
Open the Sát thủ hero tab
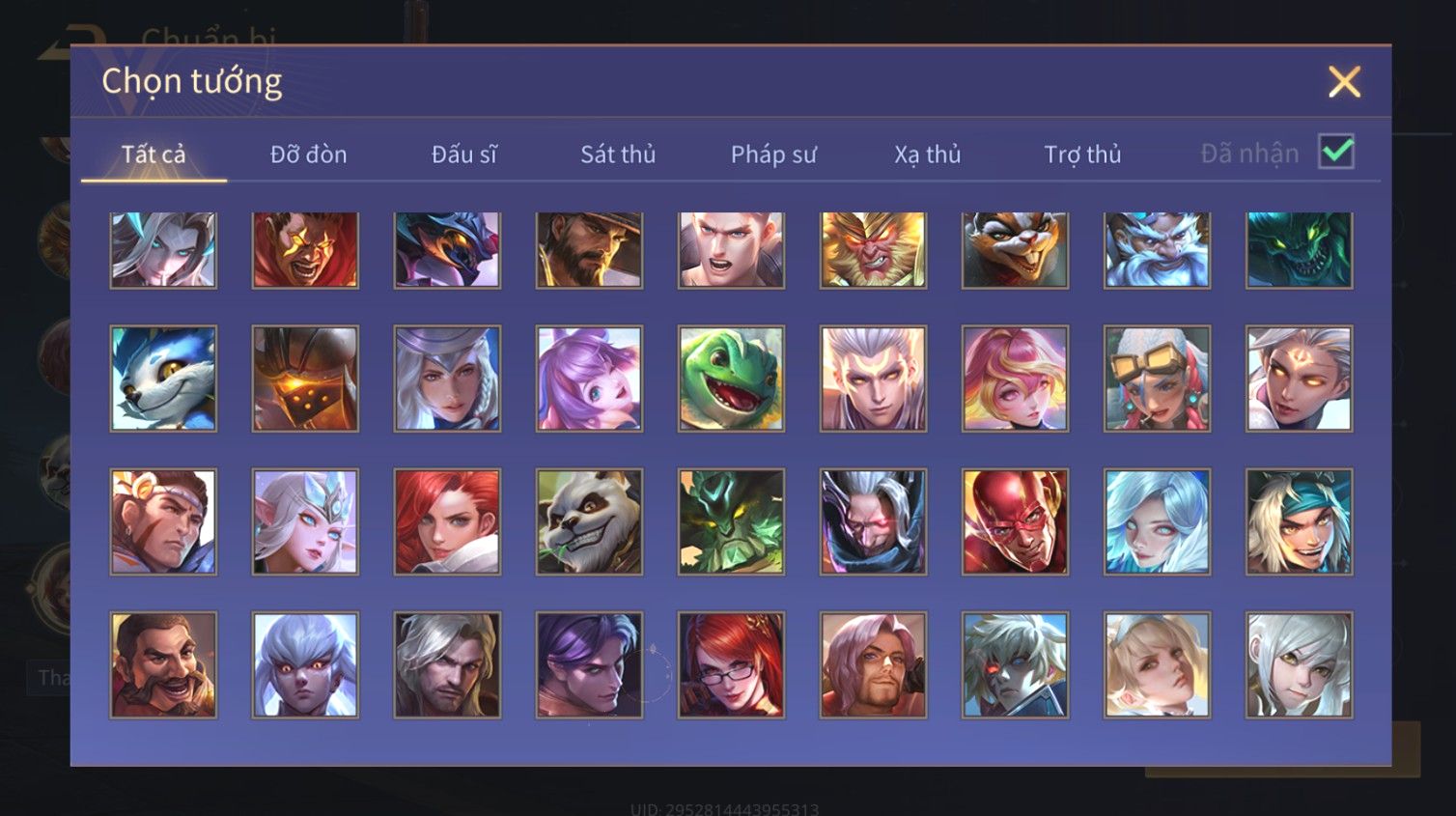tap(618, 155)
